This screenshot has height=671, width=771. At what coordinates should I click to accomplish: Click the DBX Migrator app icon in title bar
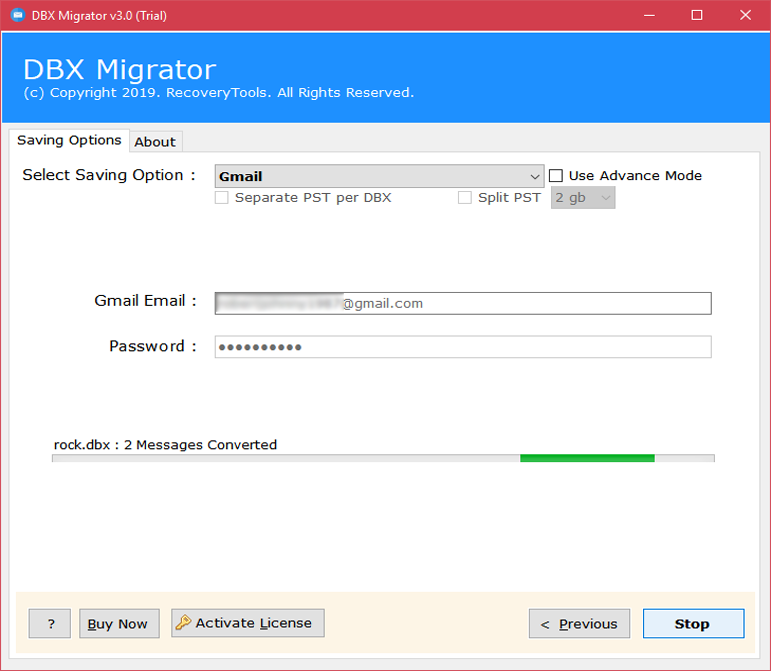coord(18,15)
